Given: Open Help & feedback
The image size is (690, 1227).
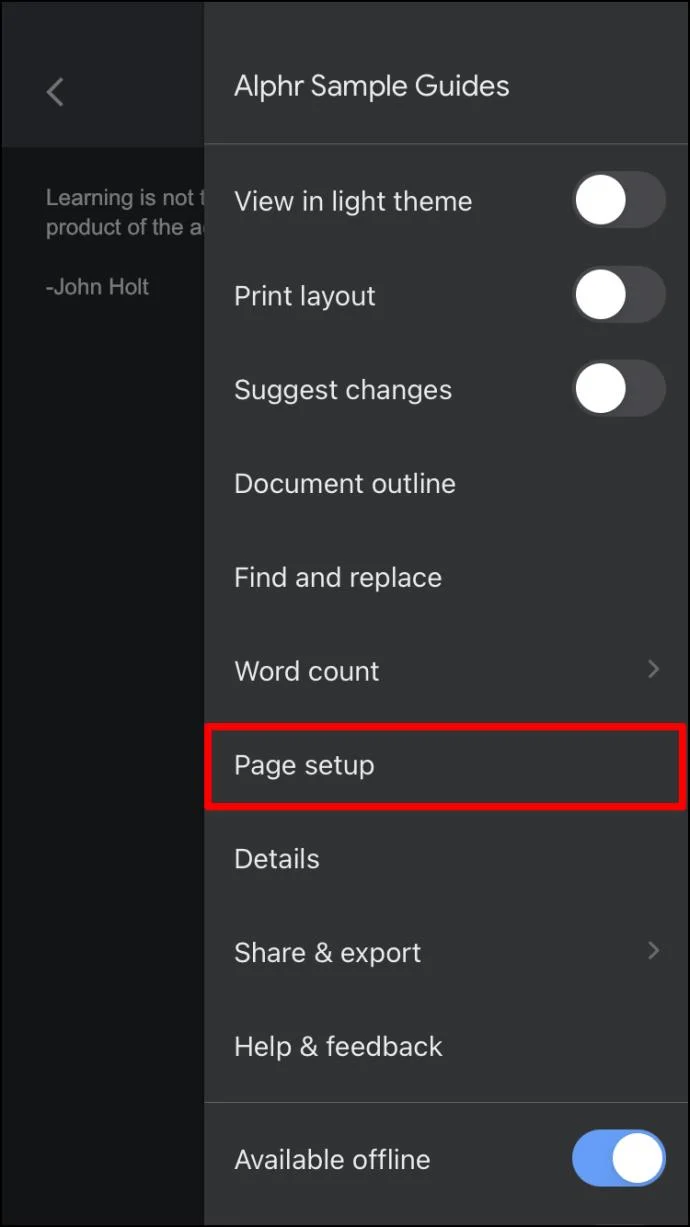Looking at the screenshot, I should [x=446, y=1047].
